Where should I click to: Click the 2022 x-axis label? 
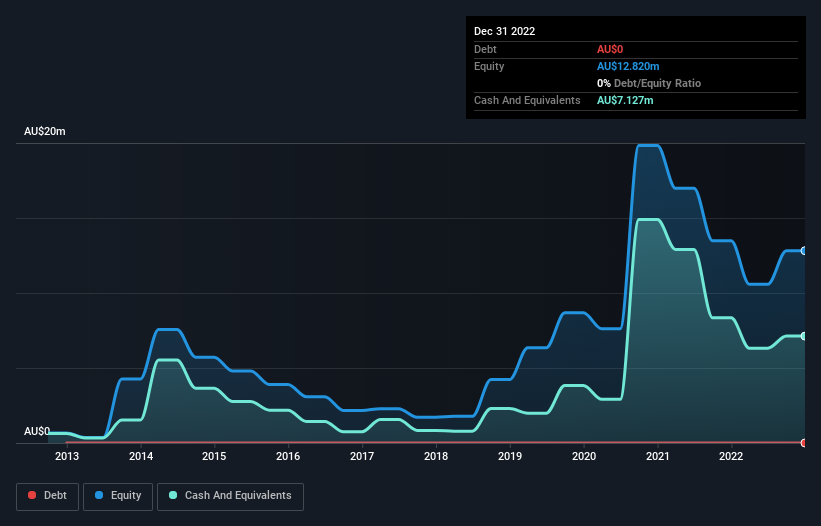tap(731, 456)
